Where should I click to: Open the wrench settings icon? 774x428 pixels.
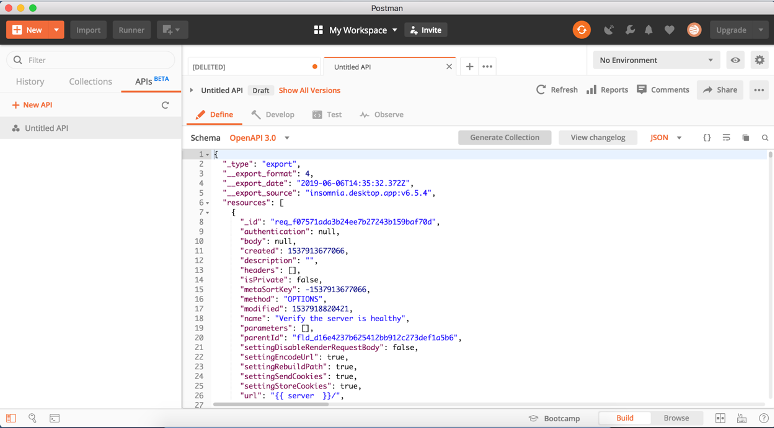(x=628, y=30)
